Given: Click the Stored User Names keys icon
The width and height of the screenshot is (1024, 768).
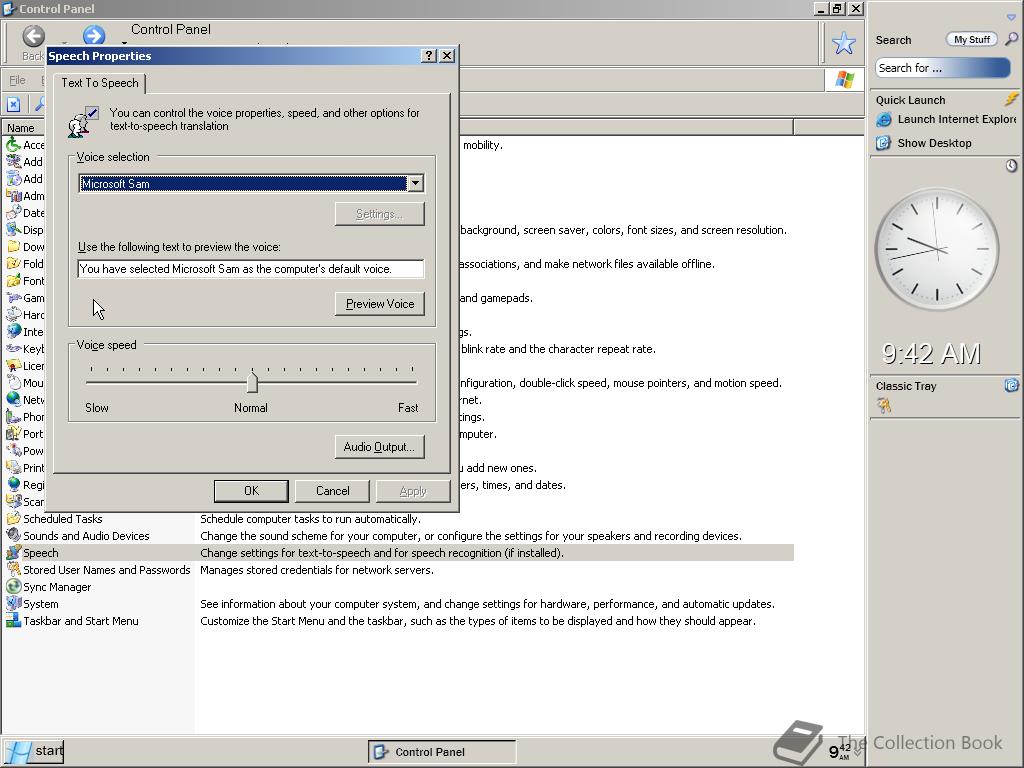Looking at the screenshot, I should (x=13, y=569).
